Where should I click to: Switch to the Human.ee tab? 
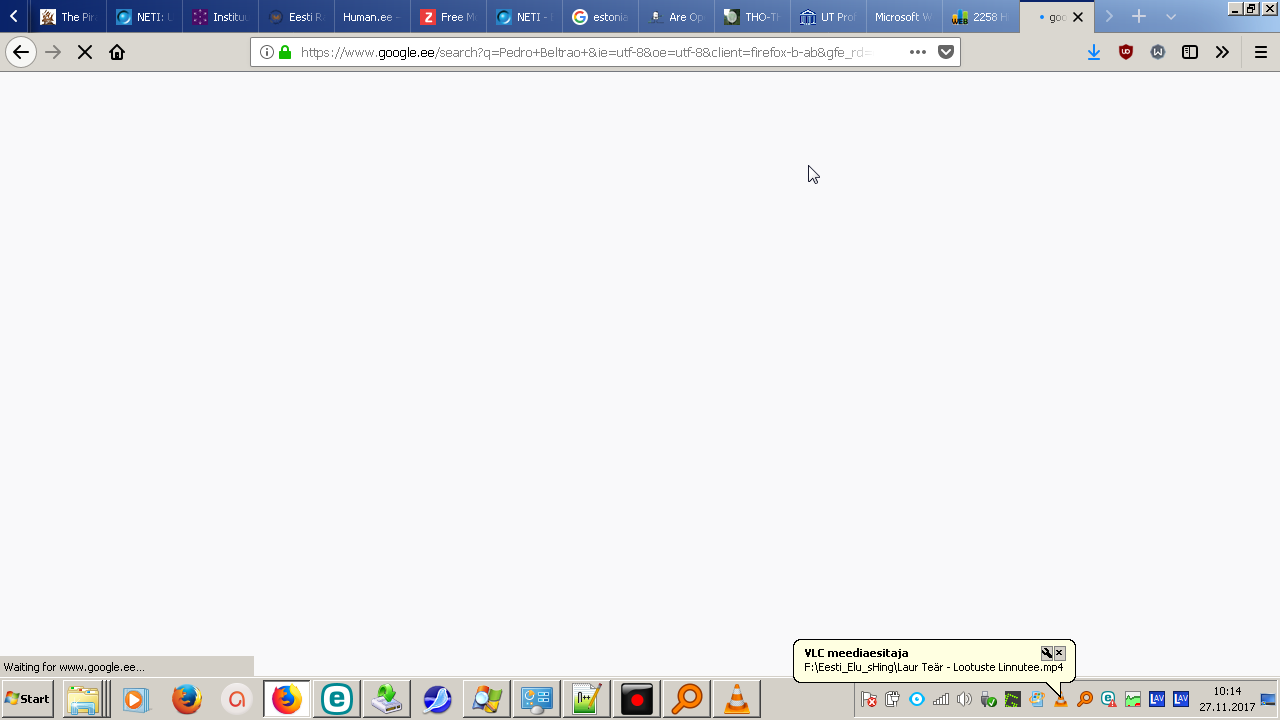point(372,17)
